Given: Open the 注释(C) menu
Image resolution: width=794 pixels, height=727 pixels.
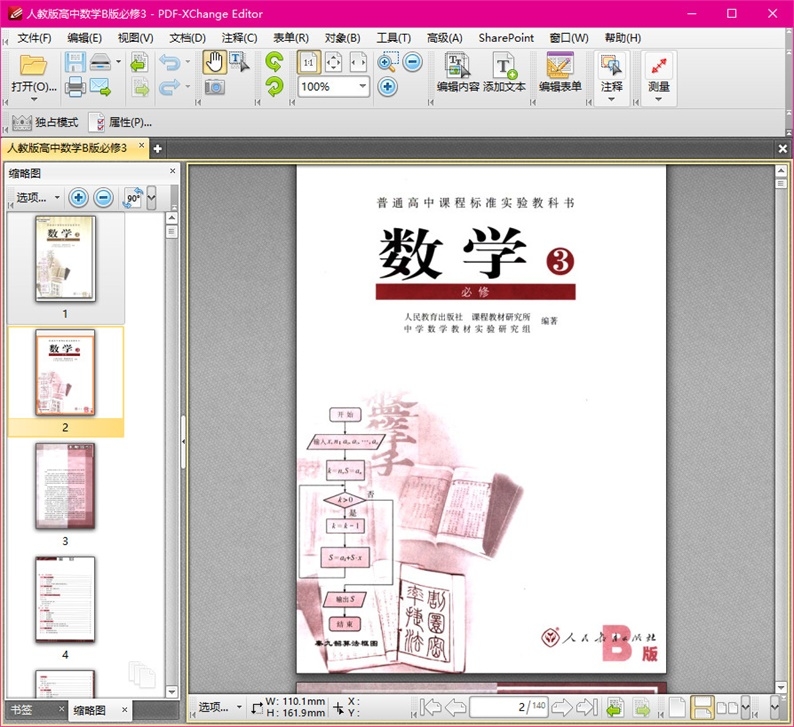Looking at the screenshot, I should (240, 38).
